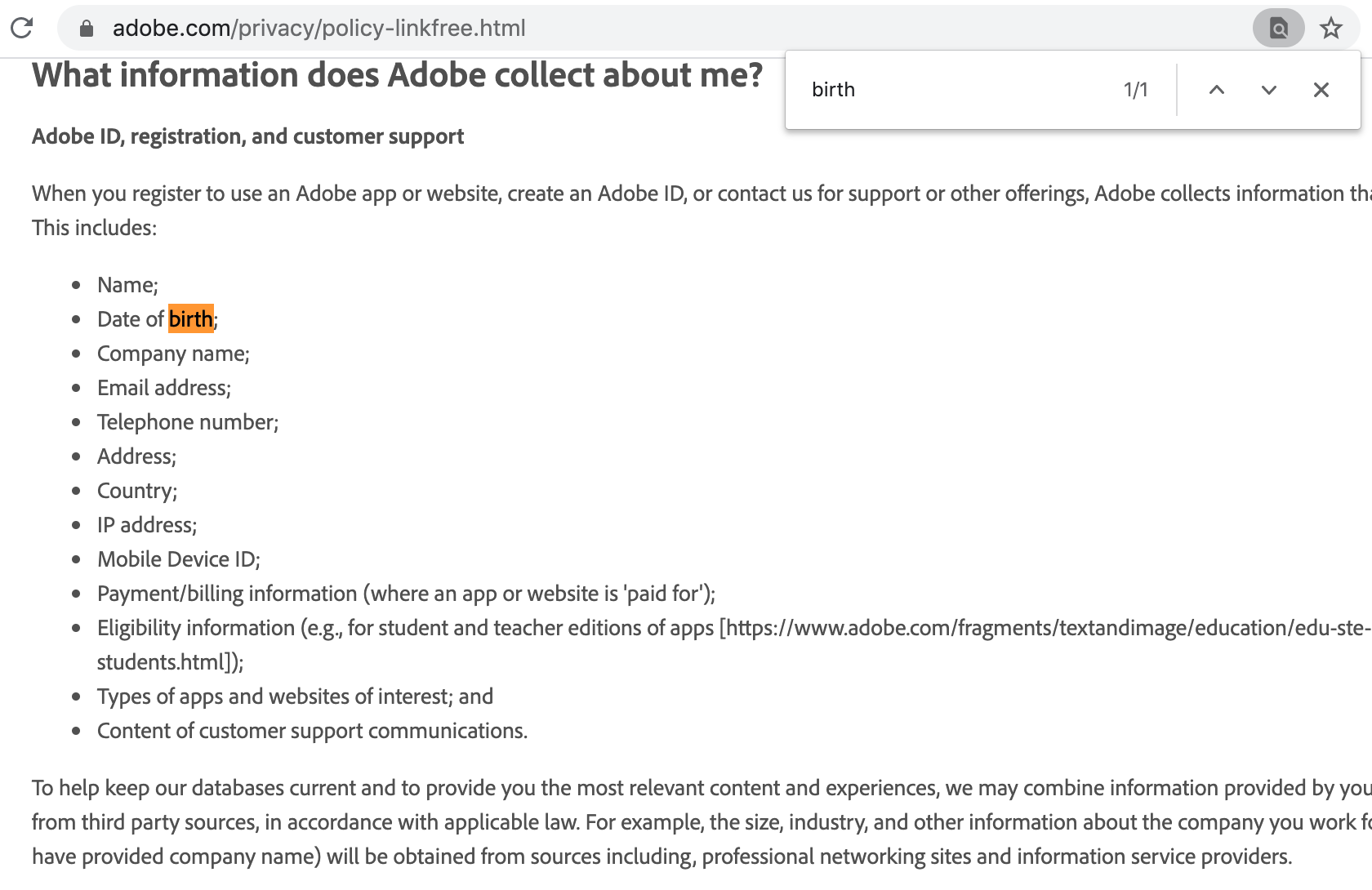Click the "Adobe ID, registration, and customer support" subheading
This screenshot has width=1372, height=890.
pos(247,136)
